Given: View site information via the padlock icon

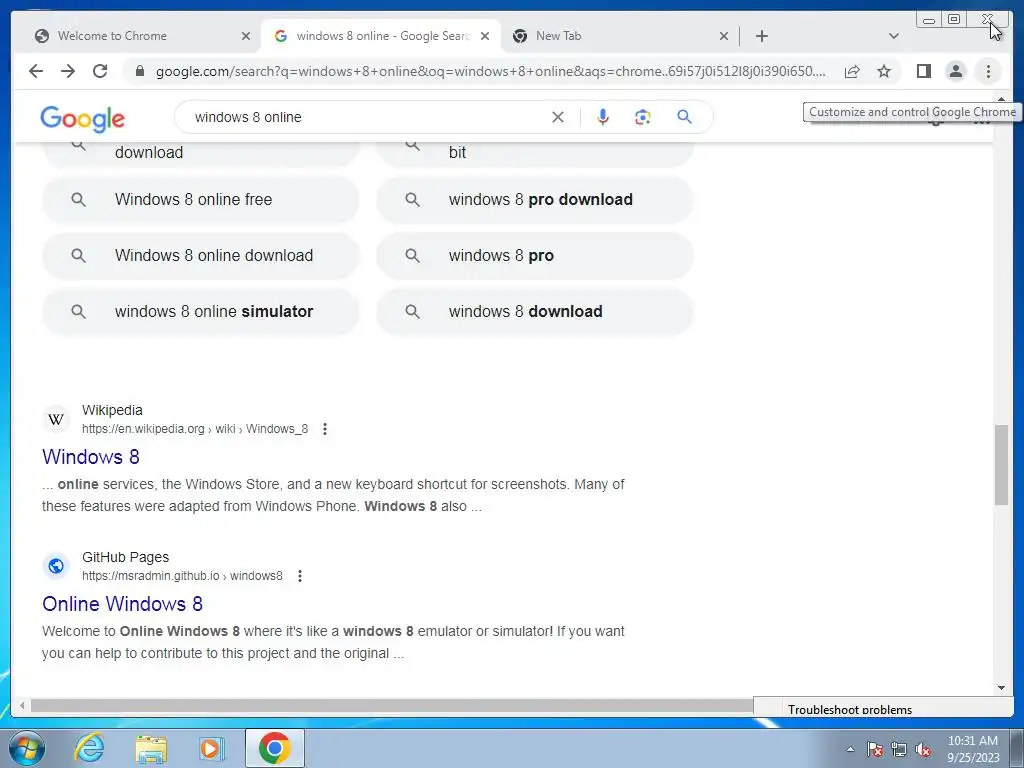Looking at the screenshot, I should (140, 71).
